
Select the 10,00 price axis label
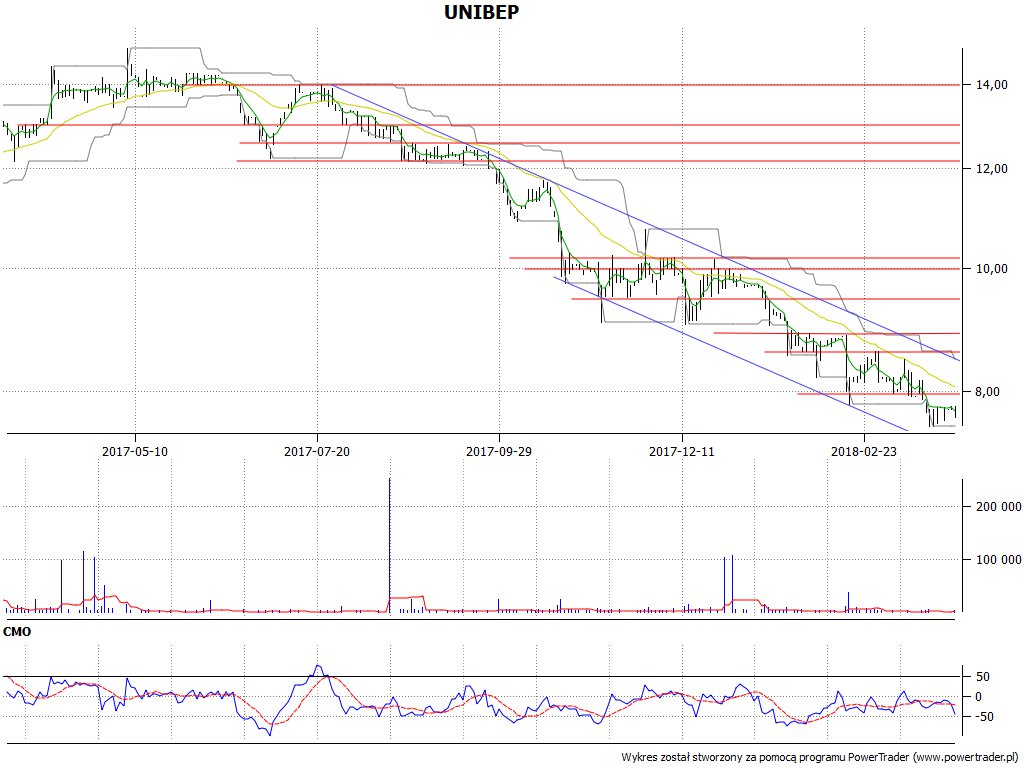(x=991, y=269)
